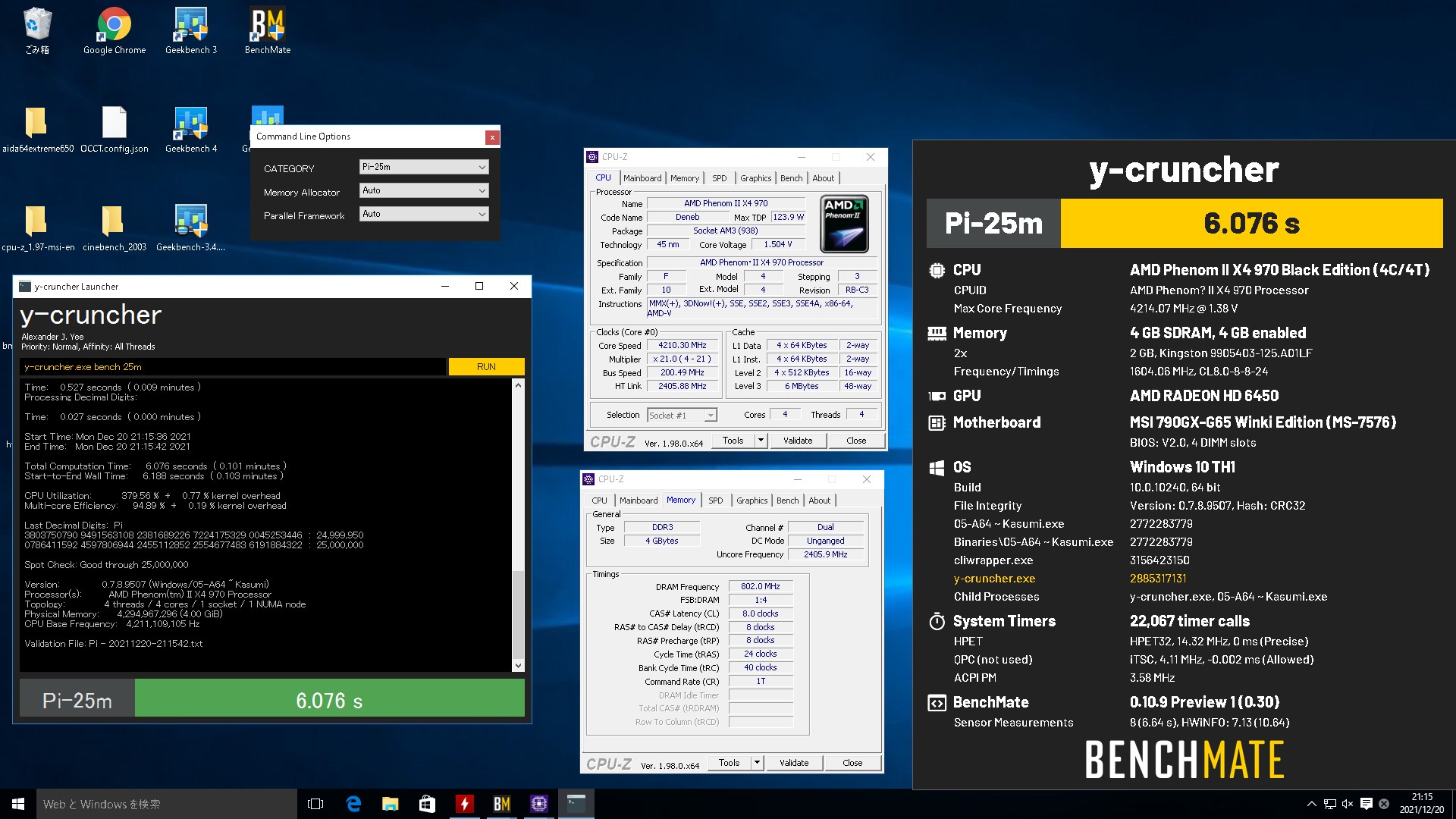Show hidden tray icons chevron
This screenshot has width=1456, height=819.
pos(1311,804)
